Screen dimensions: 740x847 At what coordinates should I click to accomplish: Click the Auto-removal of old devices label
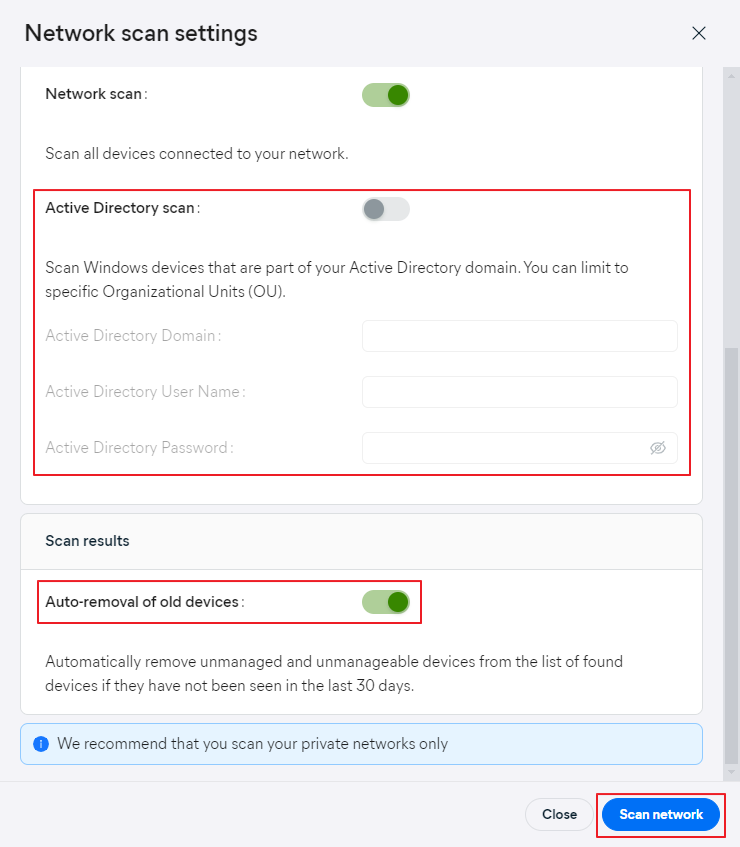[145, 602]
